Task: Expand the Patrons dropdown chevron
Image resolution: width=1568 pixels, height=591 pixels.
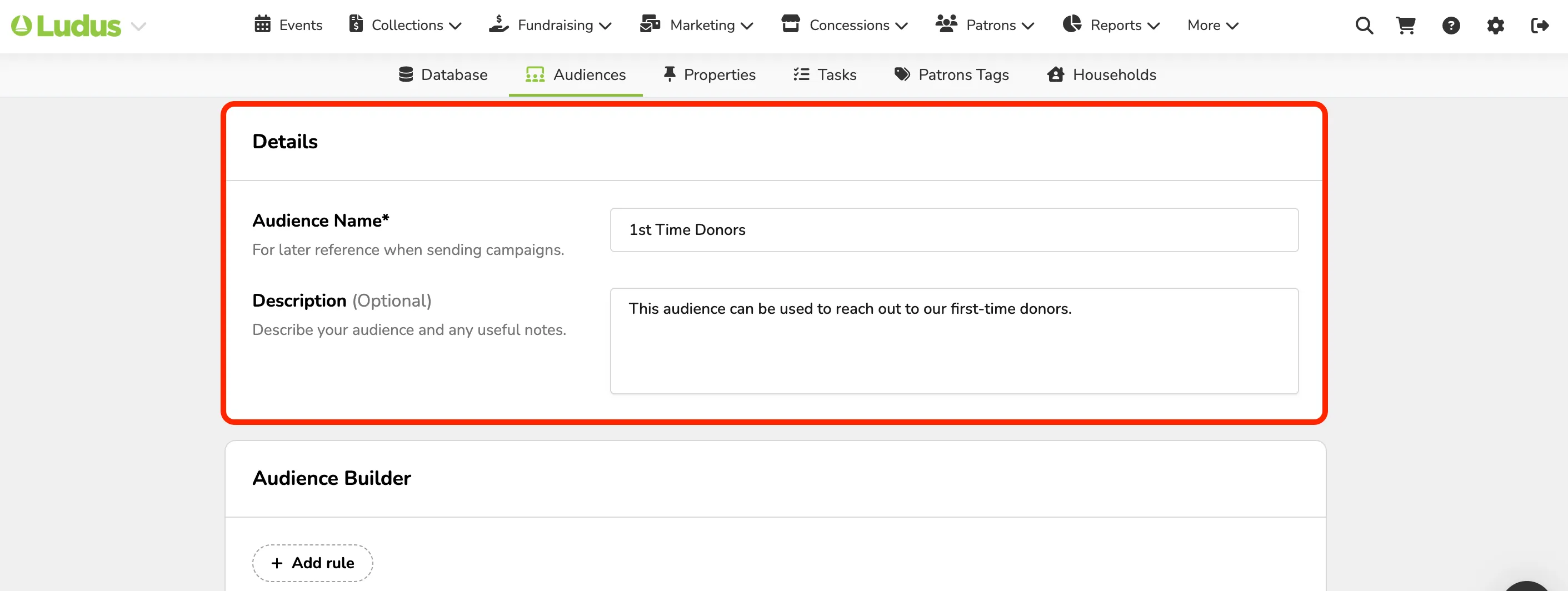Action: pyautogui.click(x=1028, y=26)
